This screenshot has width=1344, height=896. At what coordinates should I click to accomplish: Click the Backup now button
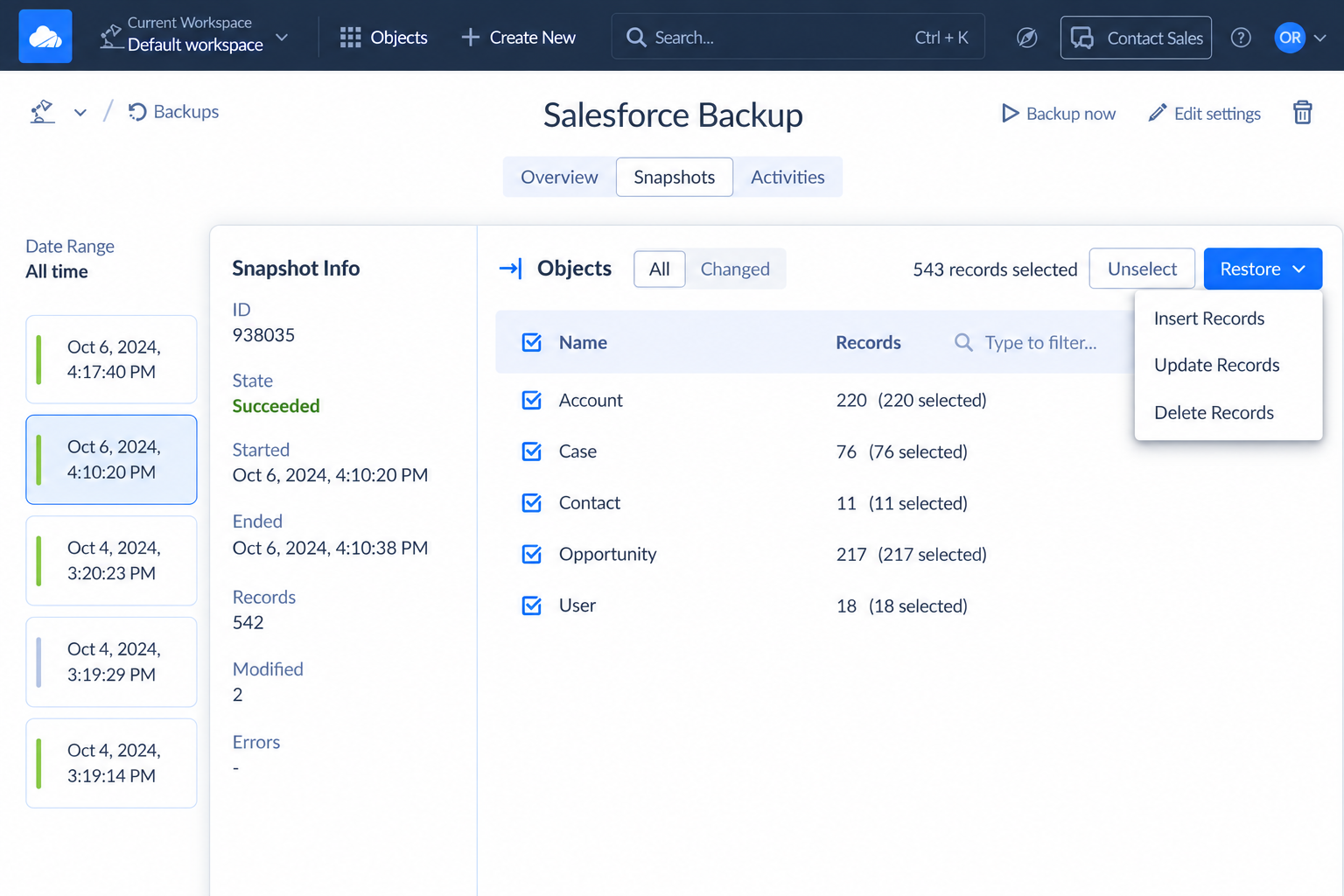point(1059,114)
